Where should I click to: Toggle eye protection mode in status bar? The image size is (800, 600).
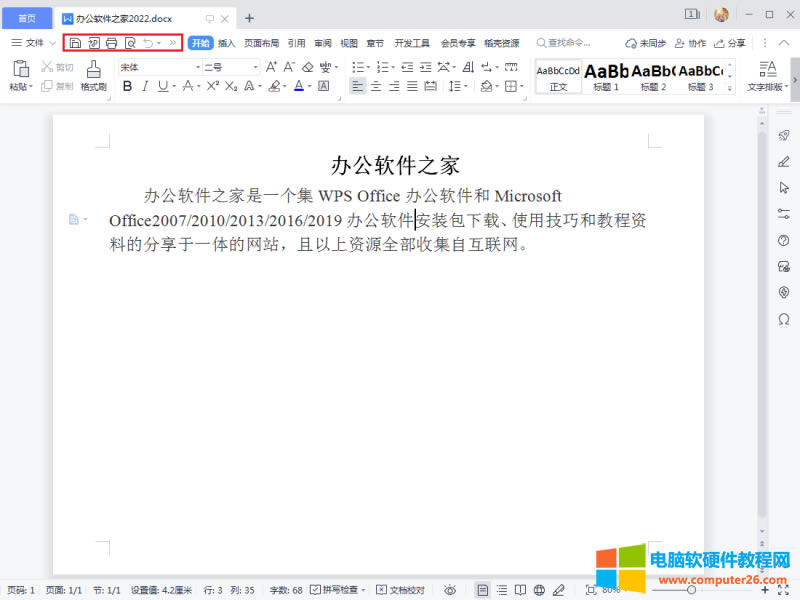point(450,590)
